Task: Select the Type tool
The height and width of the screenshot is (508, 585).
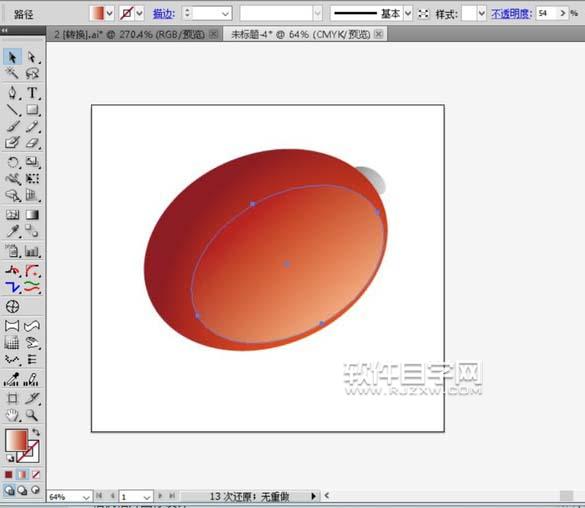Action: [x=32, y=92]
